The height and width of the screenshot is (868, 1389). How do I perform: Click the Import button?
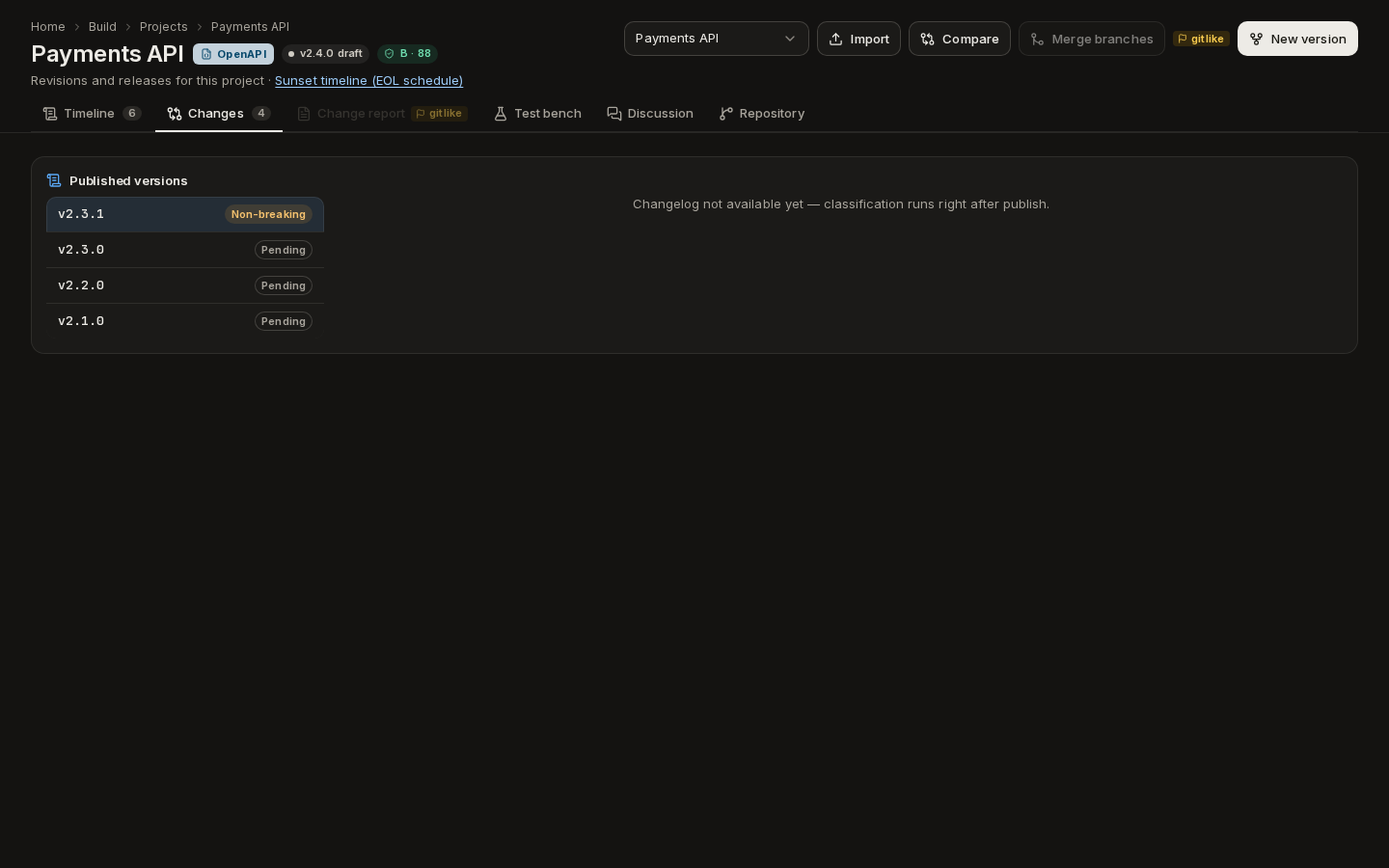[x=858, y=39]
